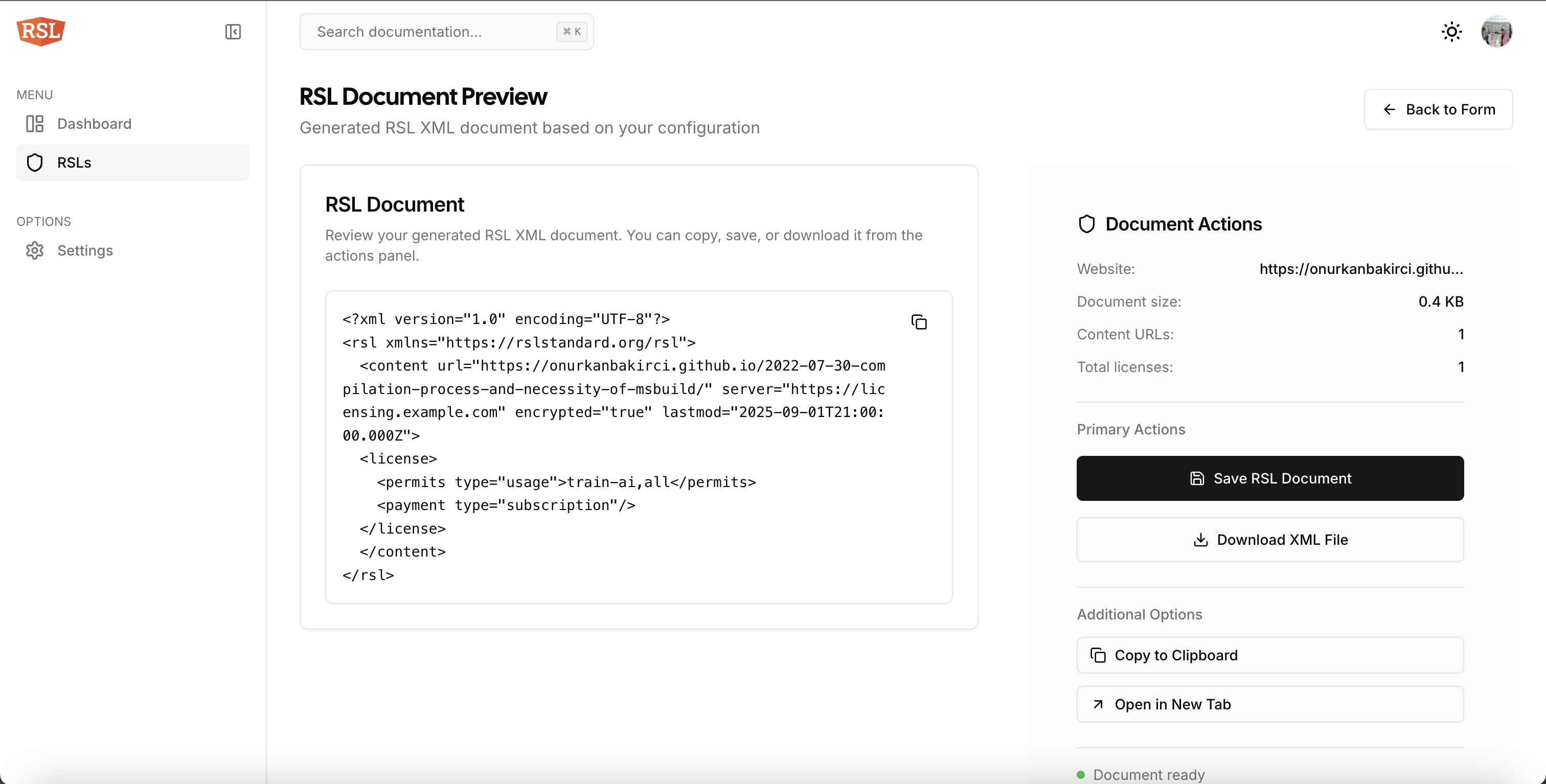
Task: Click the RSL Document Preview heading
Action: (x=423, y=97)
